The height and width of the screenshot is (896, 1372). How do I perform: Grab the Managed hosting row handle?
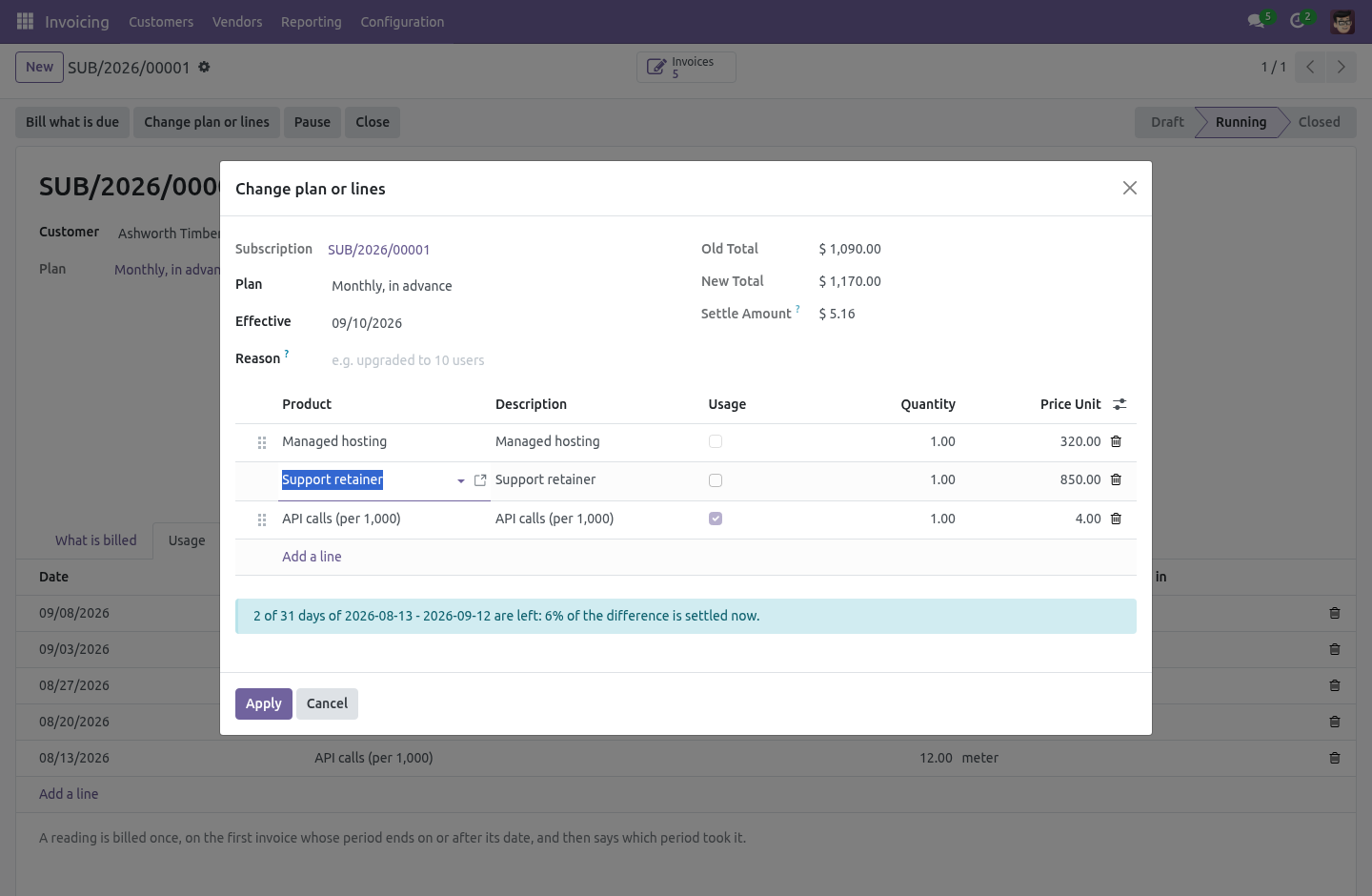pos(262,442)
